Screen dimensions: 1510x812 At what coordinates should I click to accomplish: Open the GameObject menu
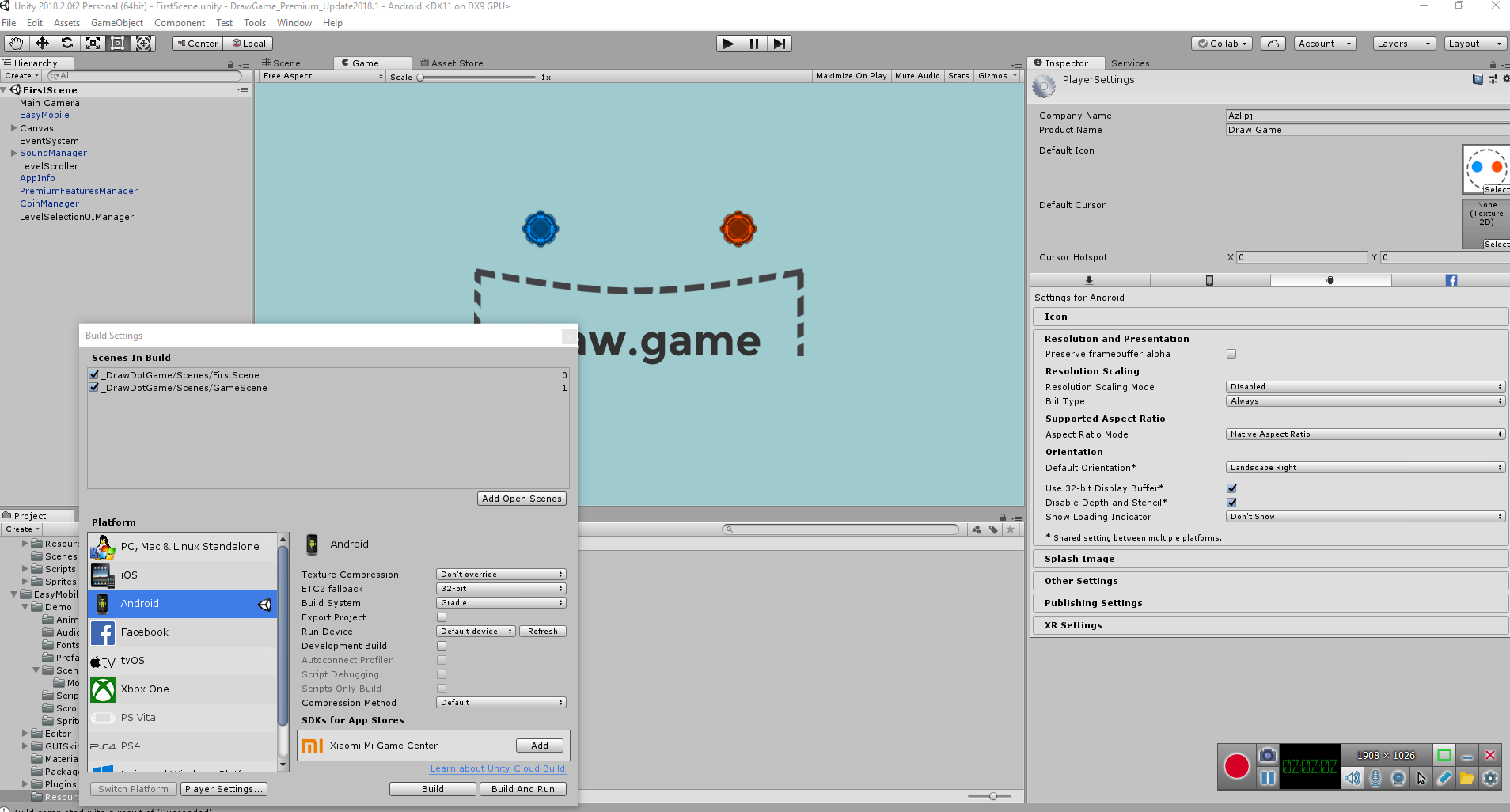[116, 22]
